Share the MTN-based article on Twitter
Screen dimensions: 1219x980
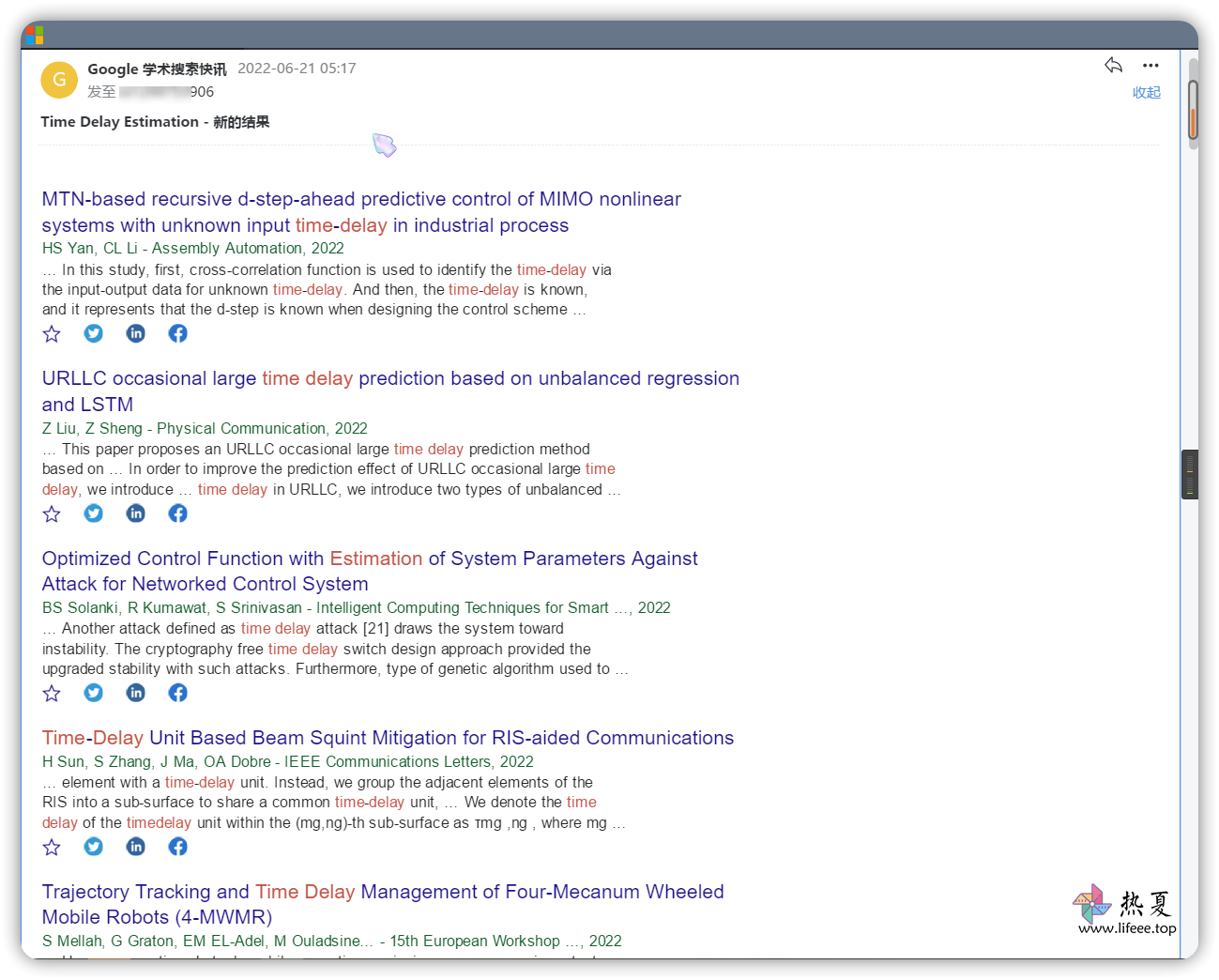tap(94, 334)
